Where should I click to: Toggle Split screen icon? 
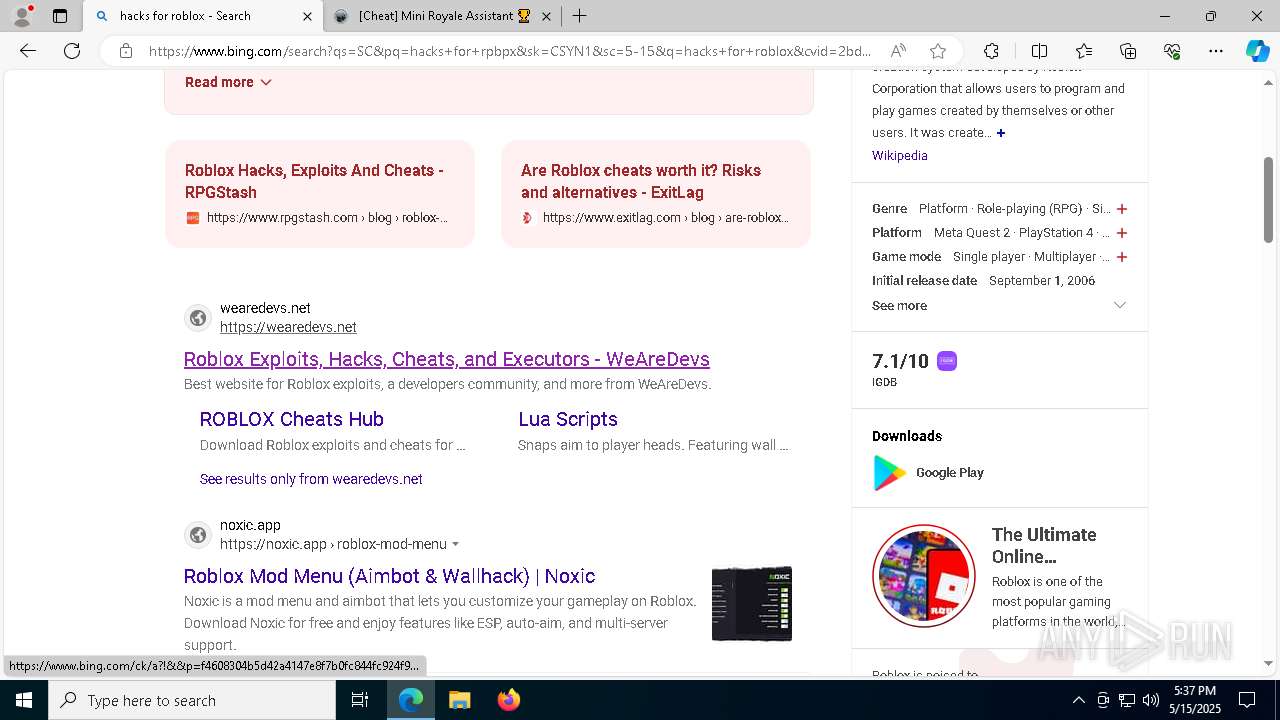1039,51
